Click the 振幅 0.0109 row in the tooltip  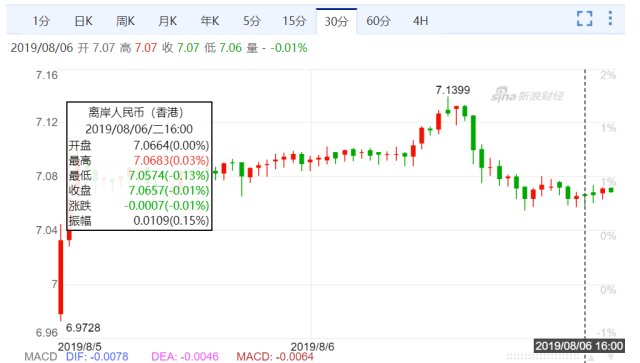[139, 220]
